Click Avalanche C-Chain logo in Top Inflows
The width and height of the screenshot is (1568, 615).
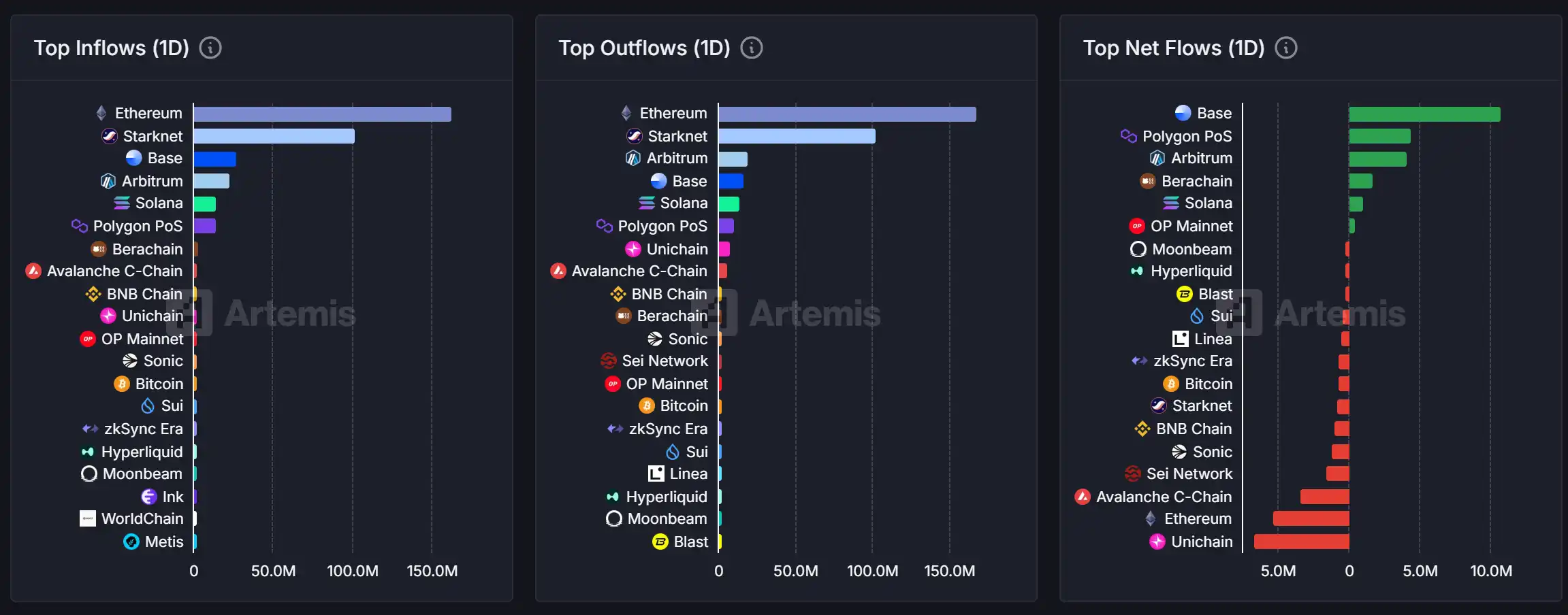tap(33, 271)
